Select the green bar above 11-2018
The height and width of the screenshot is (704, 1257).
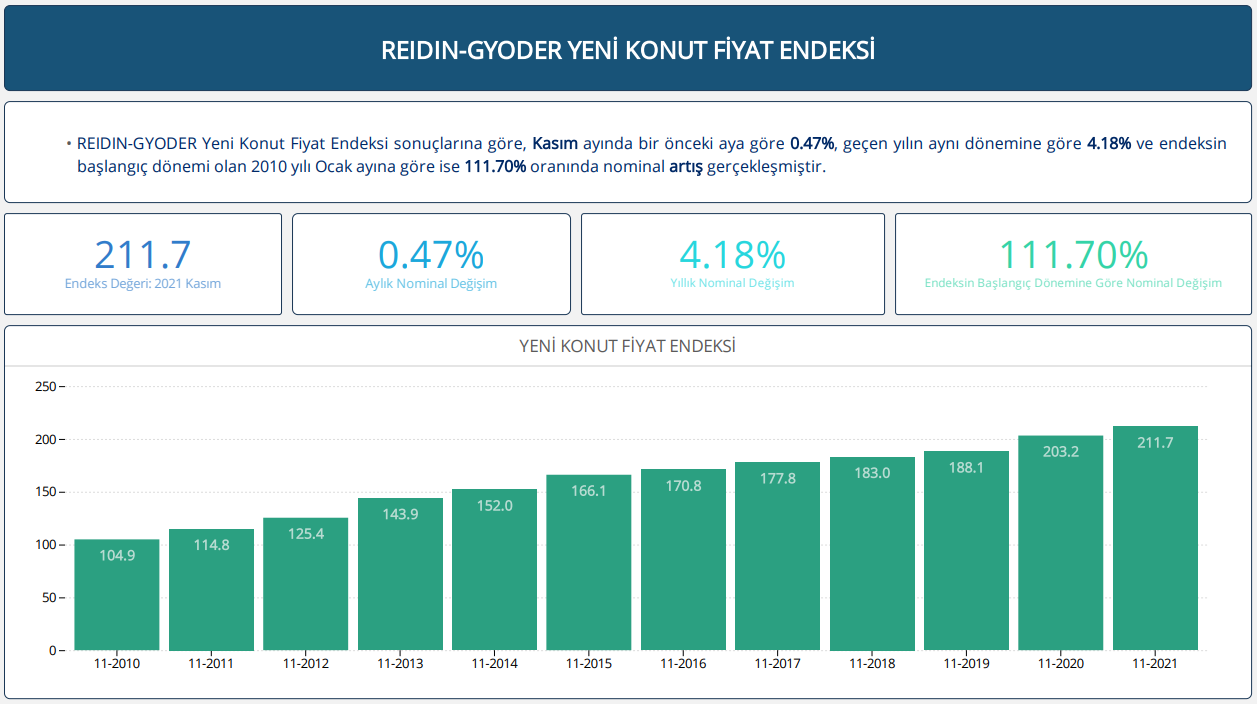coord(872,554)
